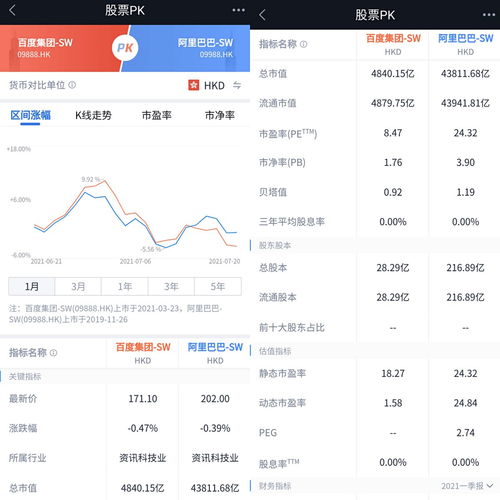Image resolution: width=500 pixels, height=500 pixels.
Task: Tap the 涨跌幅 value -0.39%
Action: 215,428
